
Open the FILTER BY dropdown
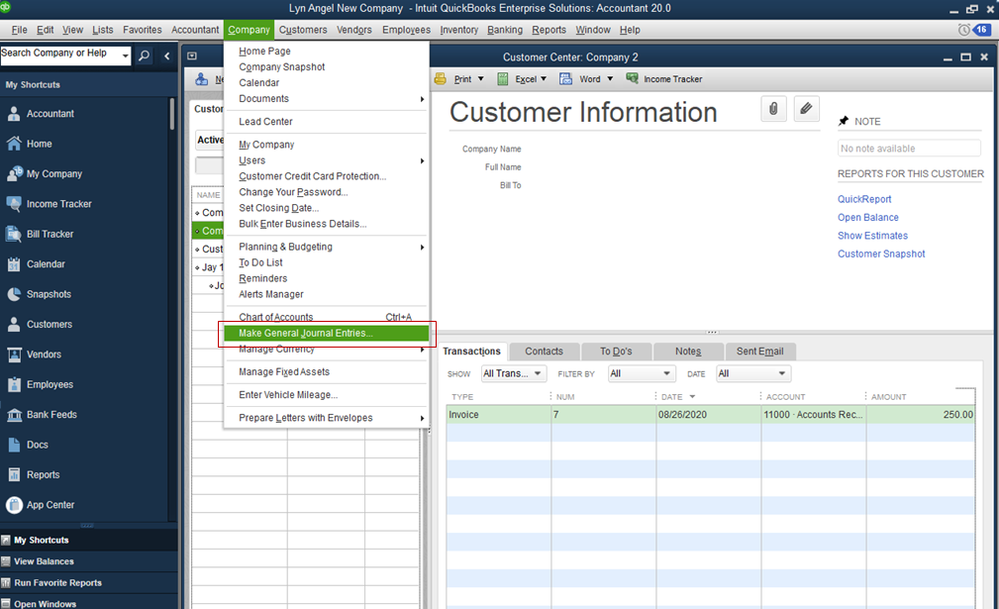pos(642,373)
